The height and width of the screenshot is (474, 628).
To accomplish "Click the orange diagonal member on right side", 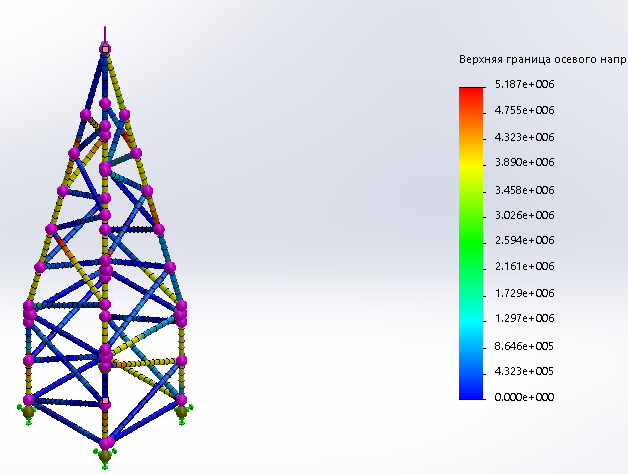I will pyautogui.click(x=153, y=211).
